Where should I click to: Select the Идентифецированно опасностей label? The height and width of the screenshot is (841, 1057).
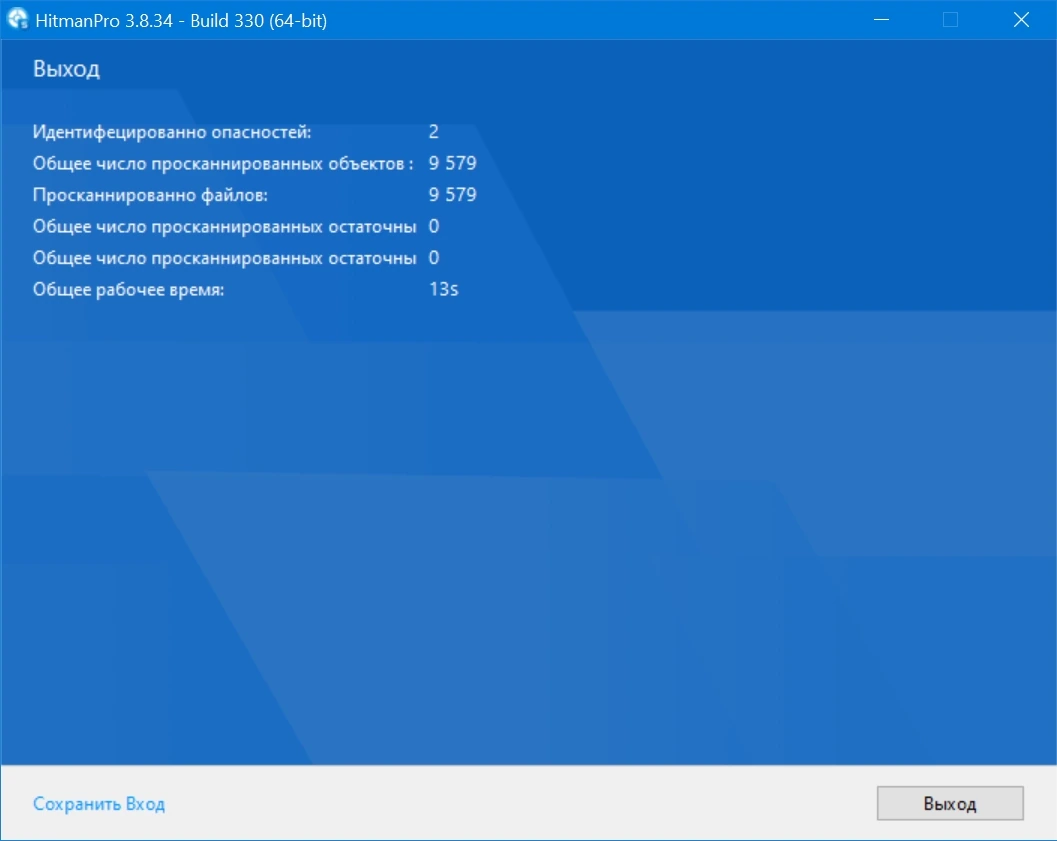[172, 132]
